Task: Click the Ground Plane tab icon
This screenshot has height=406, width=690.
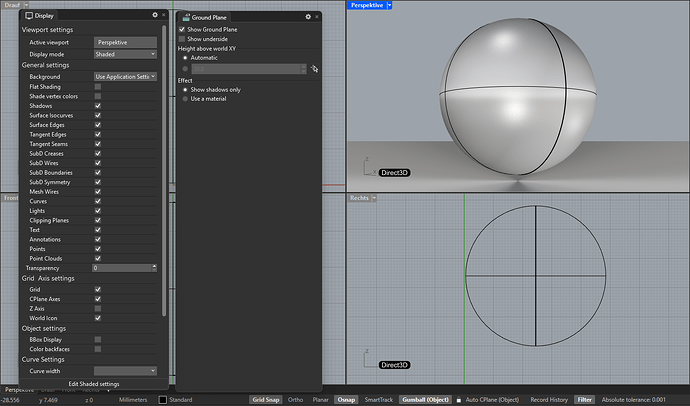Action: [x=186, y=16]
